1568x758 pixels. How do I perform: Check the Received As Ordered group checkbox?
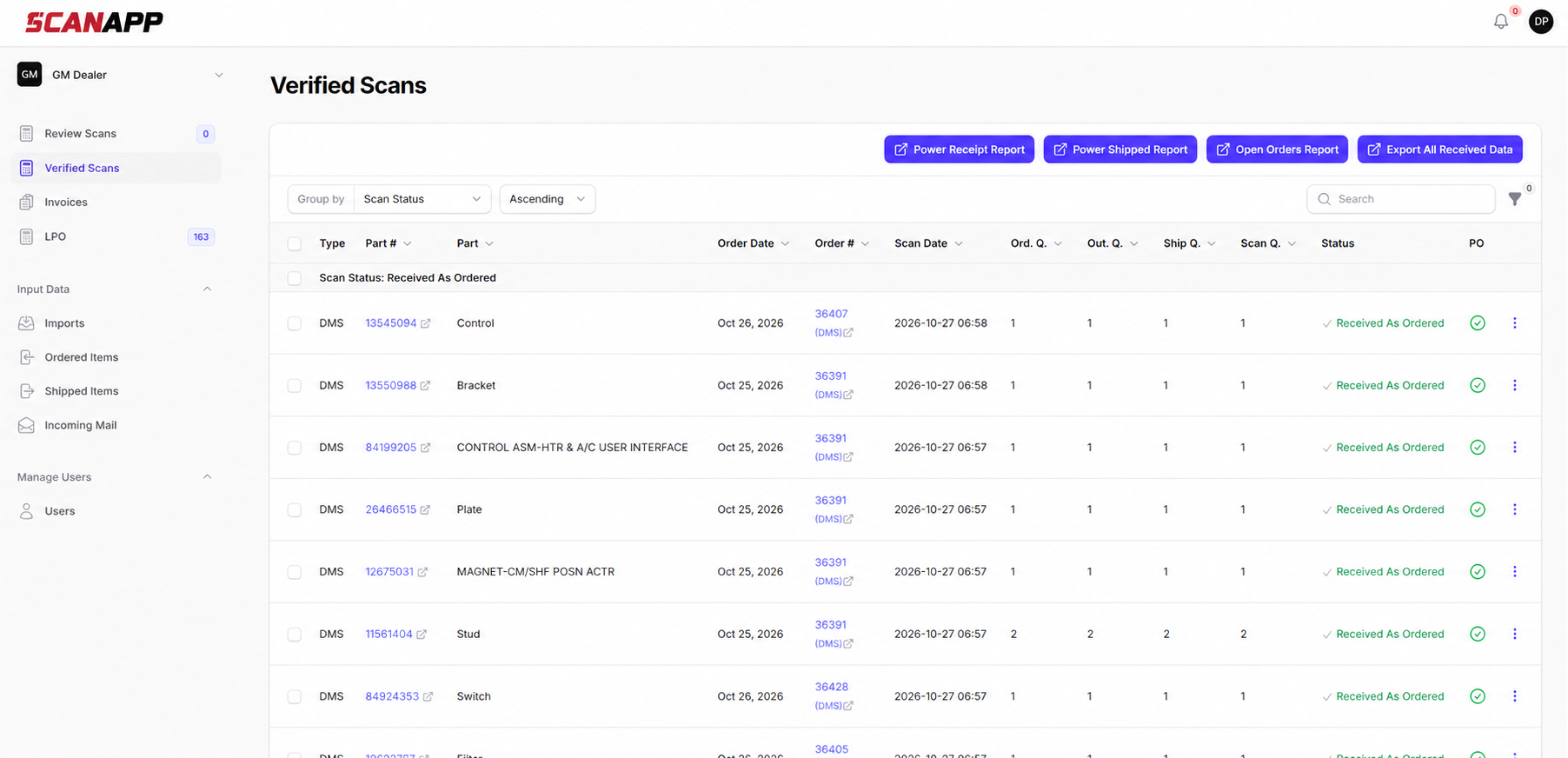click(295, 278)
